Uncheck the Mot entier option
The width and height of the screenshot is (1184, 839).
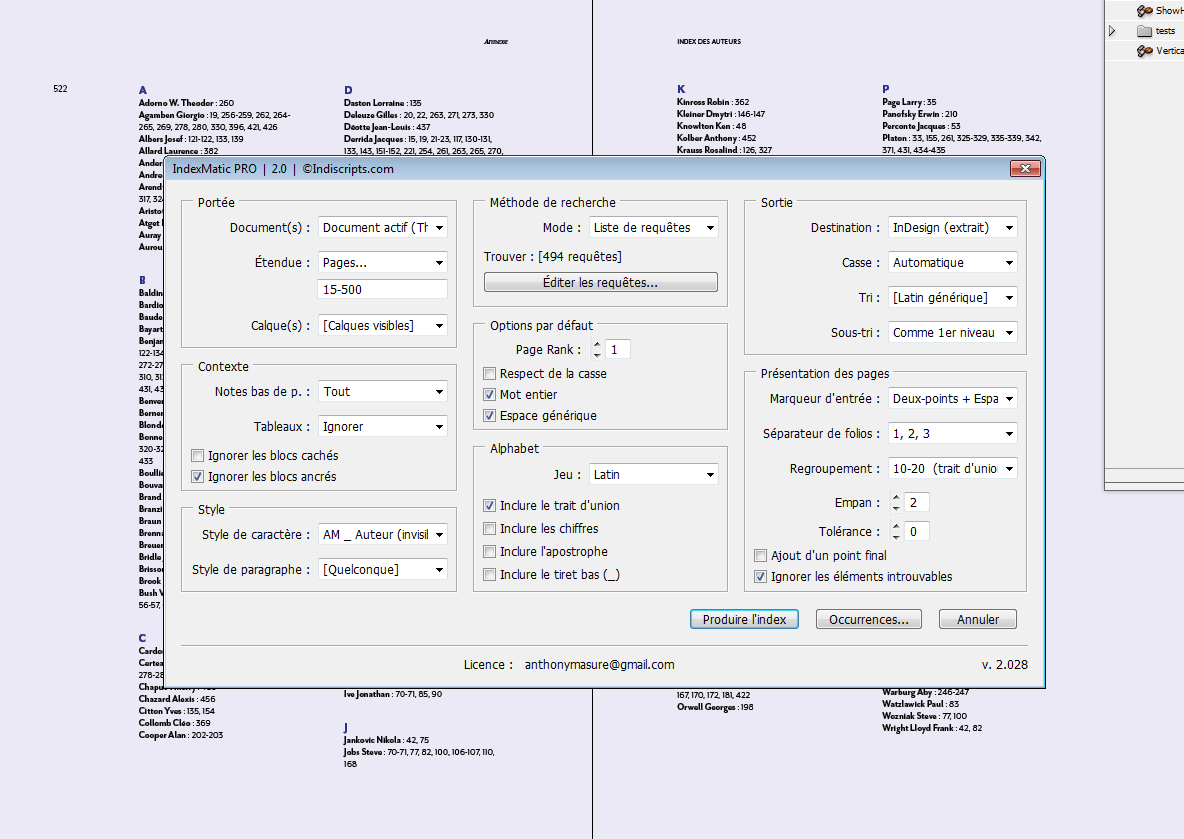pyautogui.click(x=490, y=395)
